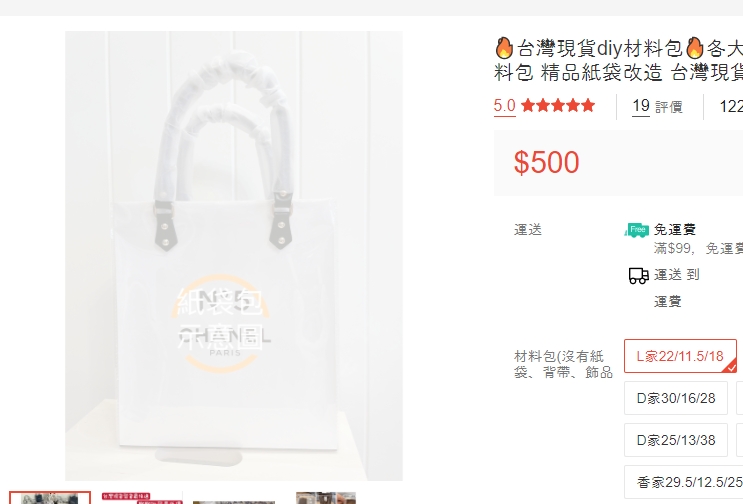The width and height of the screenshot is (743, 504).
Task: Choose the 香家29.5/12.5/25 variation
Action: tap(689, 482)
